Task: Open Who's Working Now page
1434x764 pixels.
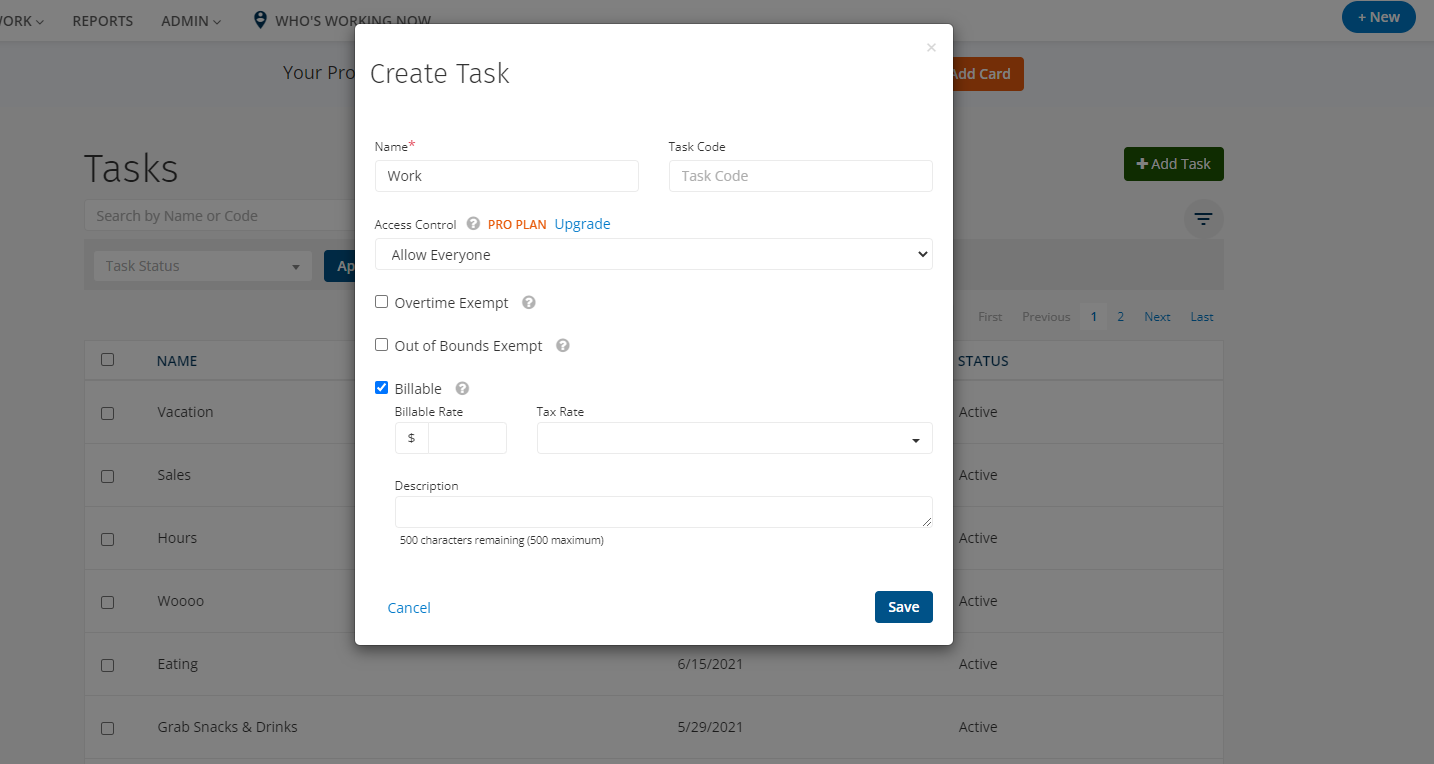Action: pos(353,21)
